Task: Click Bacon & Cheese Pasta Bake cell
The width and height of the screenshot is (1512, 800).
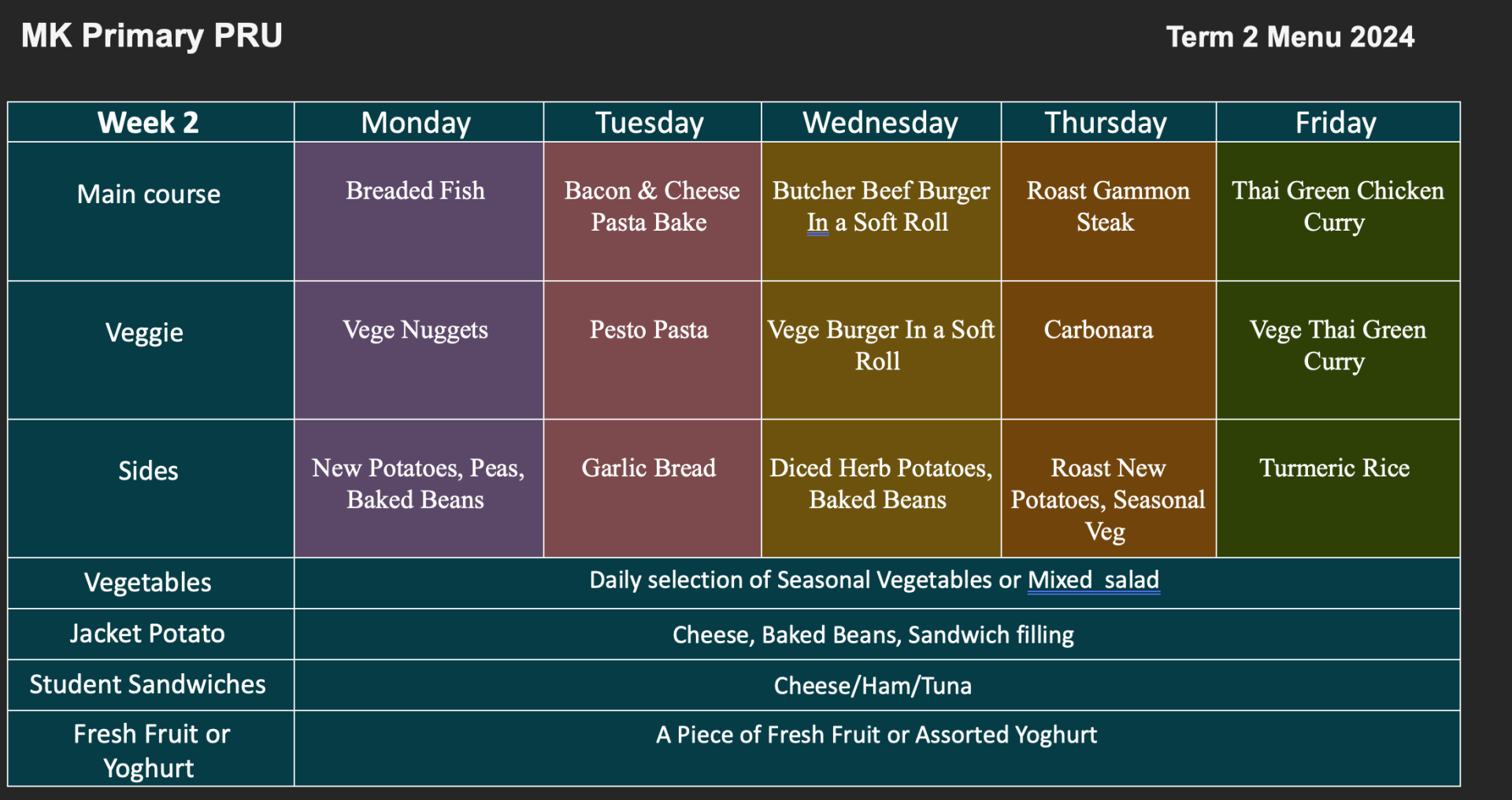Action: (x=652, y=211)
